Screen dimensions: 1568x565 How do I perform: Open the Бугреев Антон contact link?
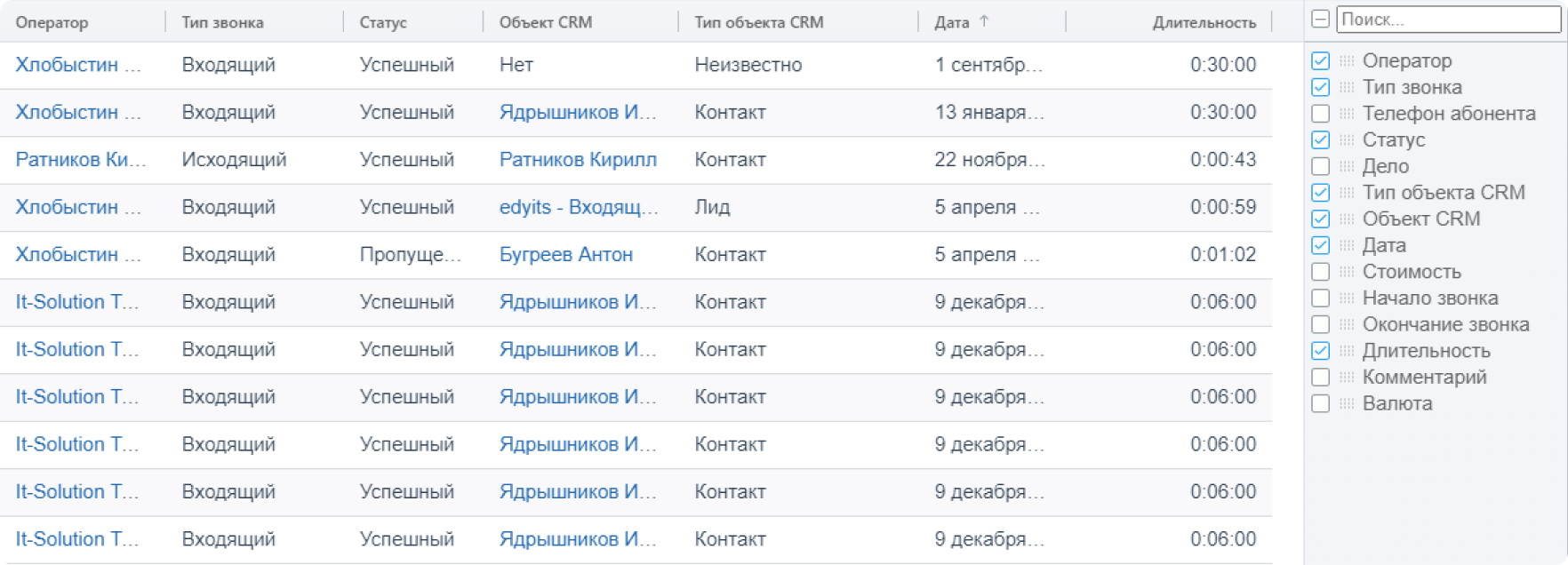pos(565,255)
